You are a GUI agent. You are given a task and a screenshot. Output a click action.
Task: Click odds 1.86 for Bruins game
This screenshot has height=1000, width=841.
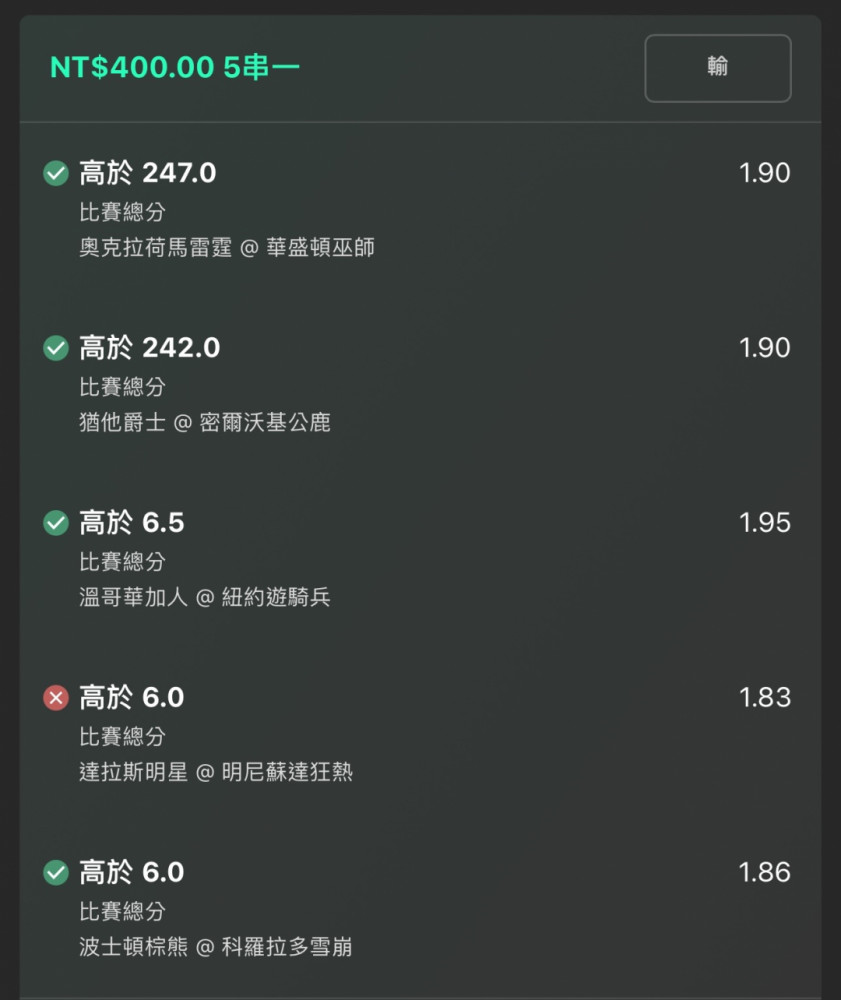(764, 872)
